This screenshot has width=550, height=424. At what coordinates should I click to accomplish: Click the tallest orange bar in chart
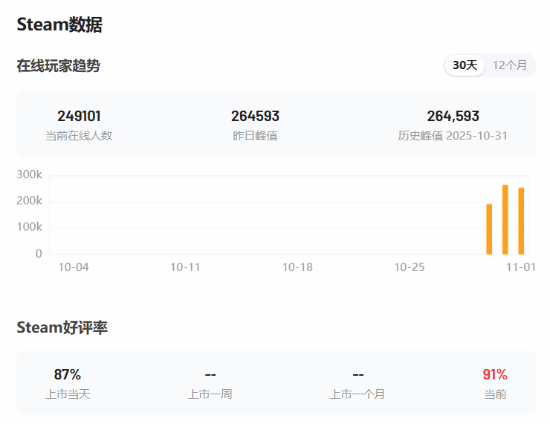point(505,220)
